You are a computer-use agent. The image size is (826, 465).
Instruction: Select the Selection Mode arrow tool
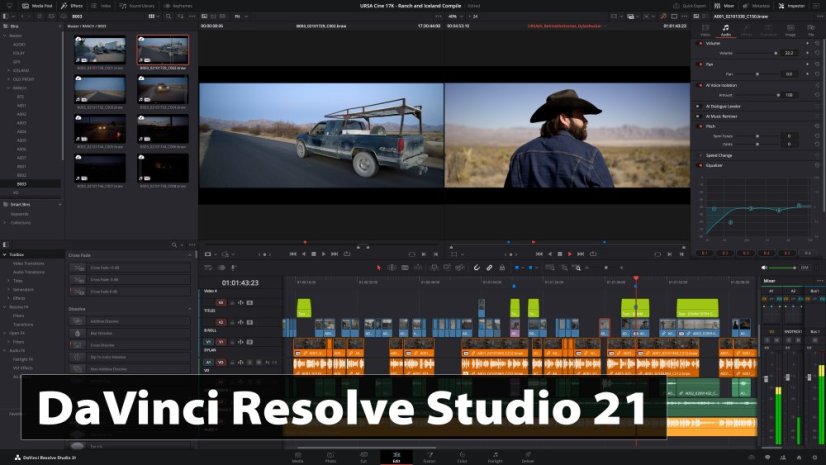click(378, 268)
